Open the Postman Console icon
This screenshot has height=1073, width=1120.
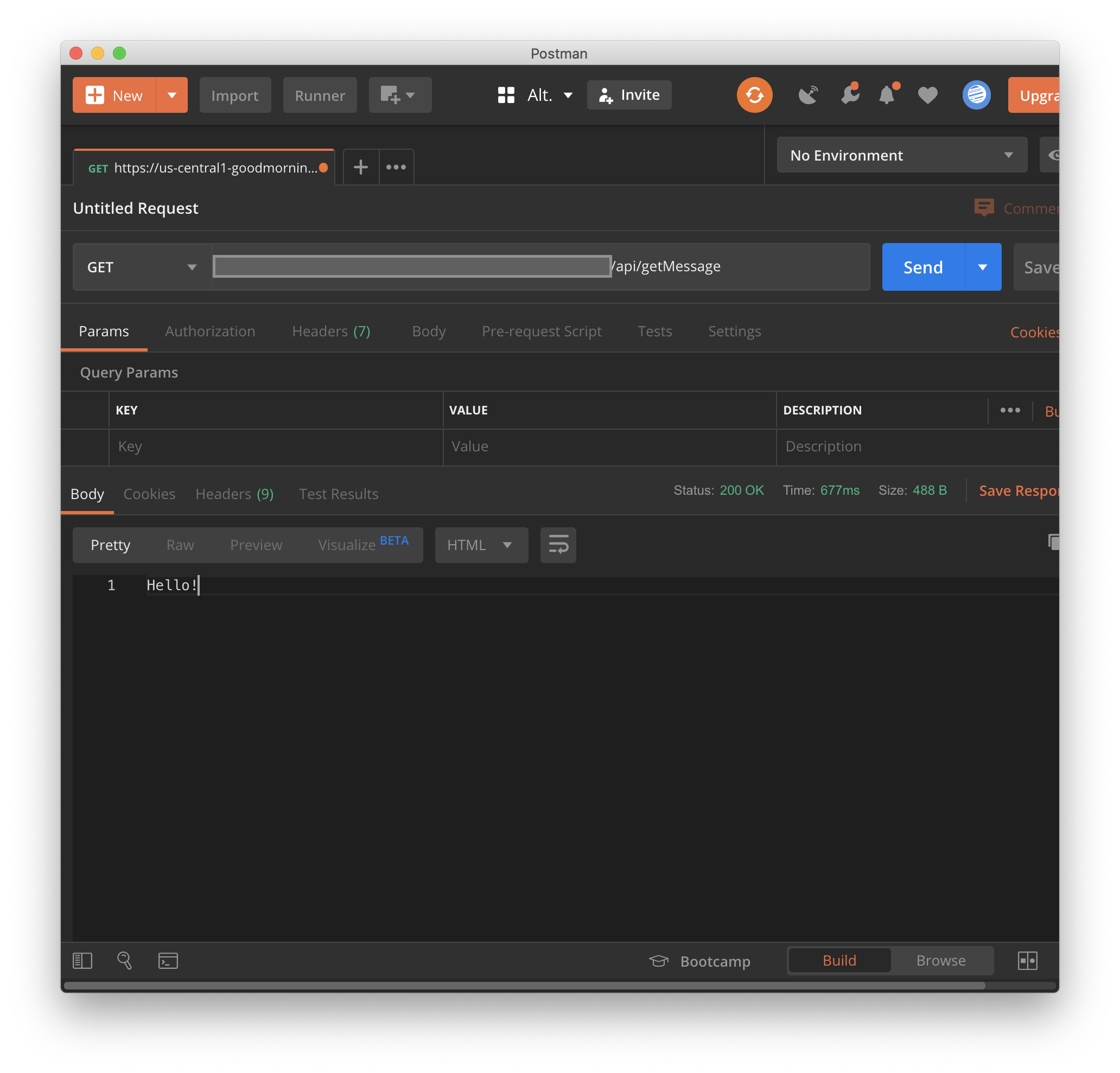click(168, 961)
